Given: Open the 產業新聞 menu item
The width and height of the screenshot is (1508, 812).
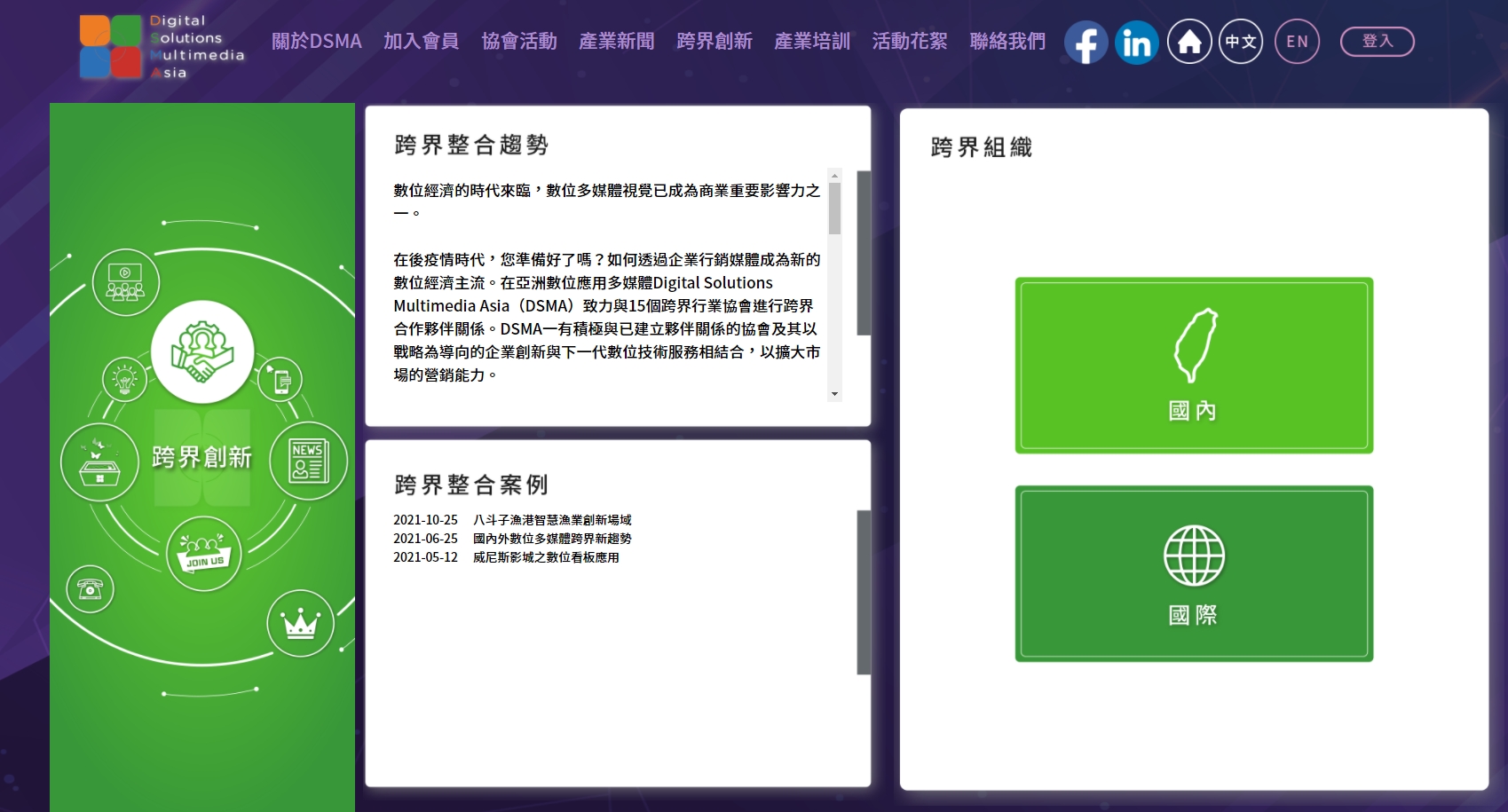Looking at the screenshot, I should pyautogui.click(x=616, y=42).
